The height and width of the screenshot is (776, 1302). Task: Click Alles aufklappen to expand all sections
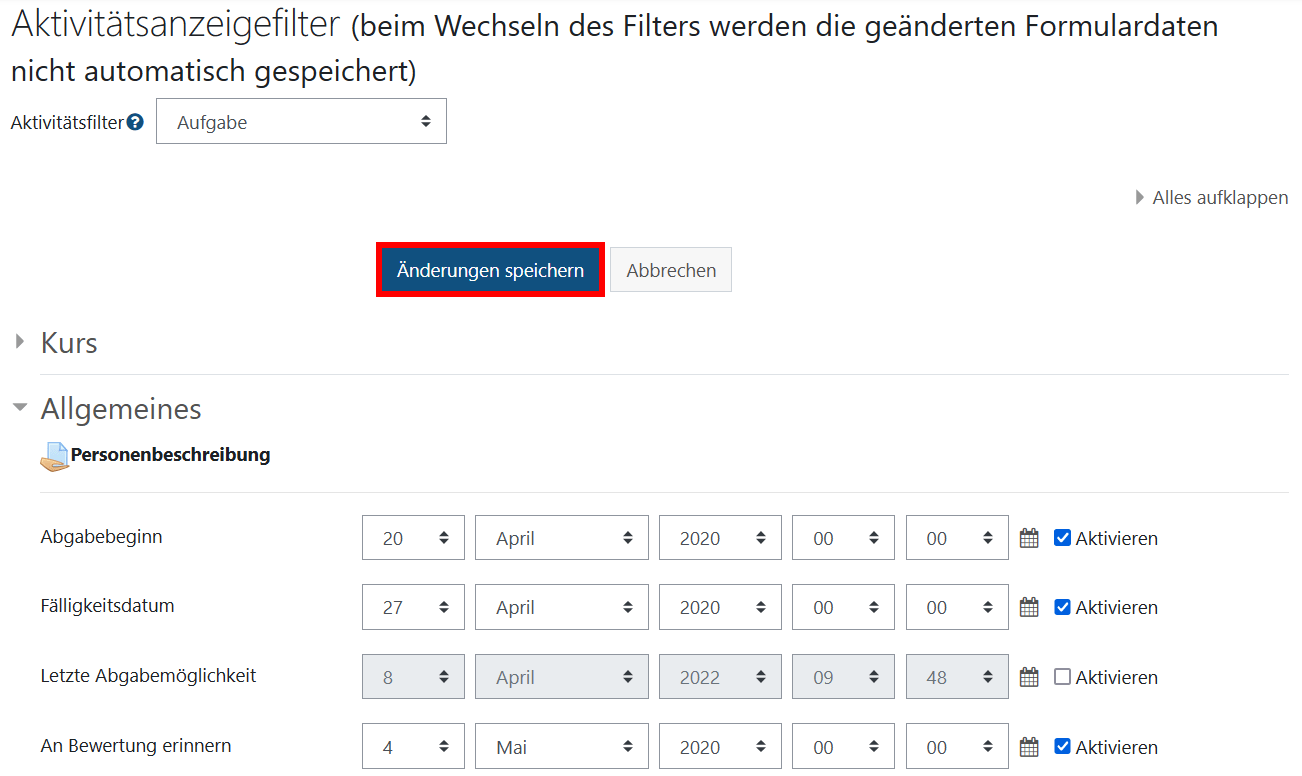click(x=1221, y=197)
